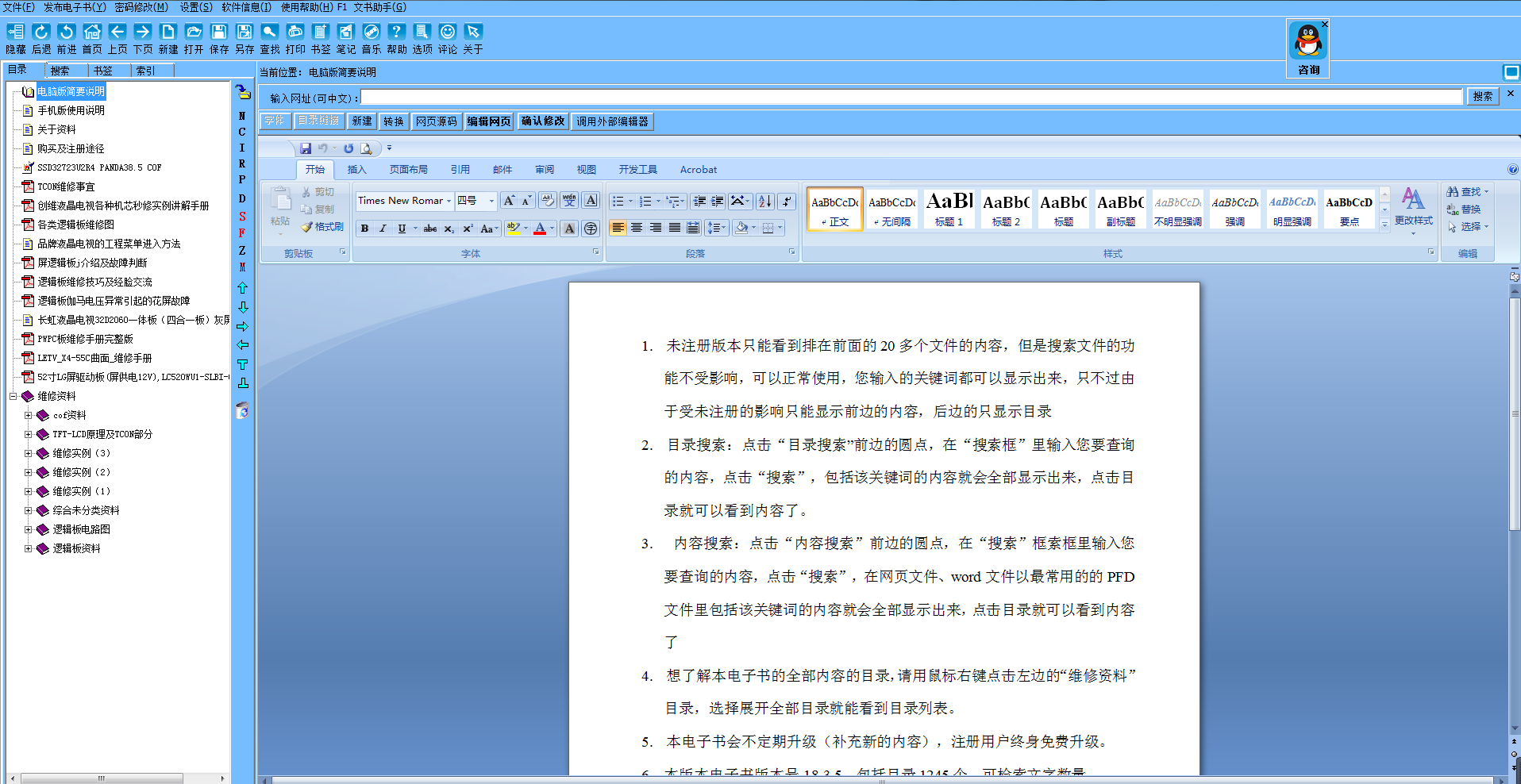Apply strikethrough formatting
Image resolution: width=1521 pixels, height=784 pixels.
coord(429,229)
